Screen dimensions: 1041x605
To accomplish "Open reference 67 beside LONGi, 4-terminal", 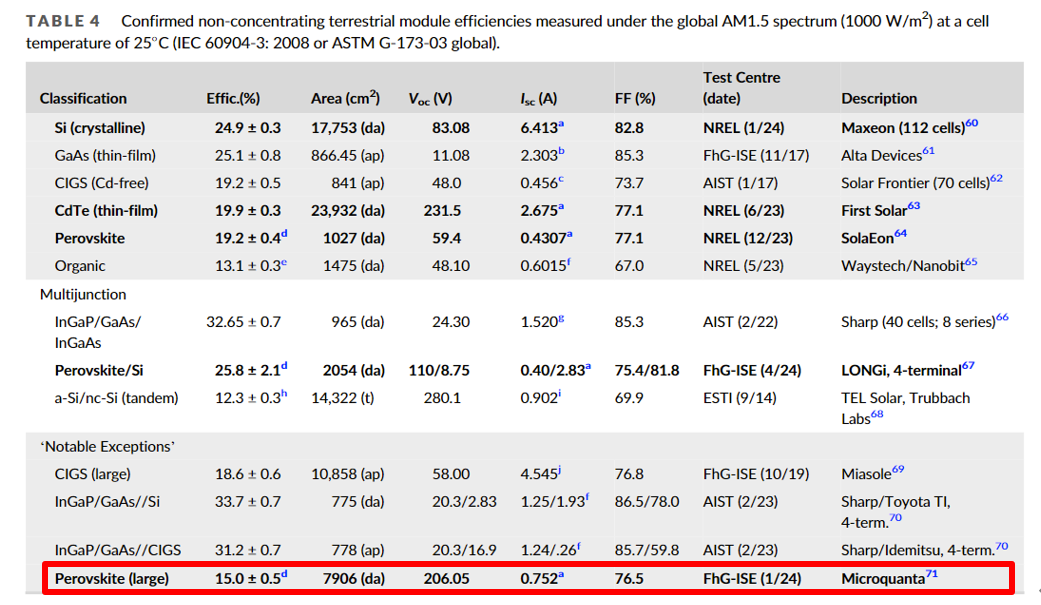I will pos(968,365).
